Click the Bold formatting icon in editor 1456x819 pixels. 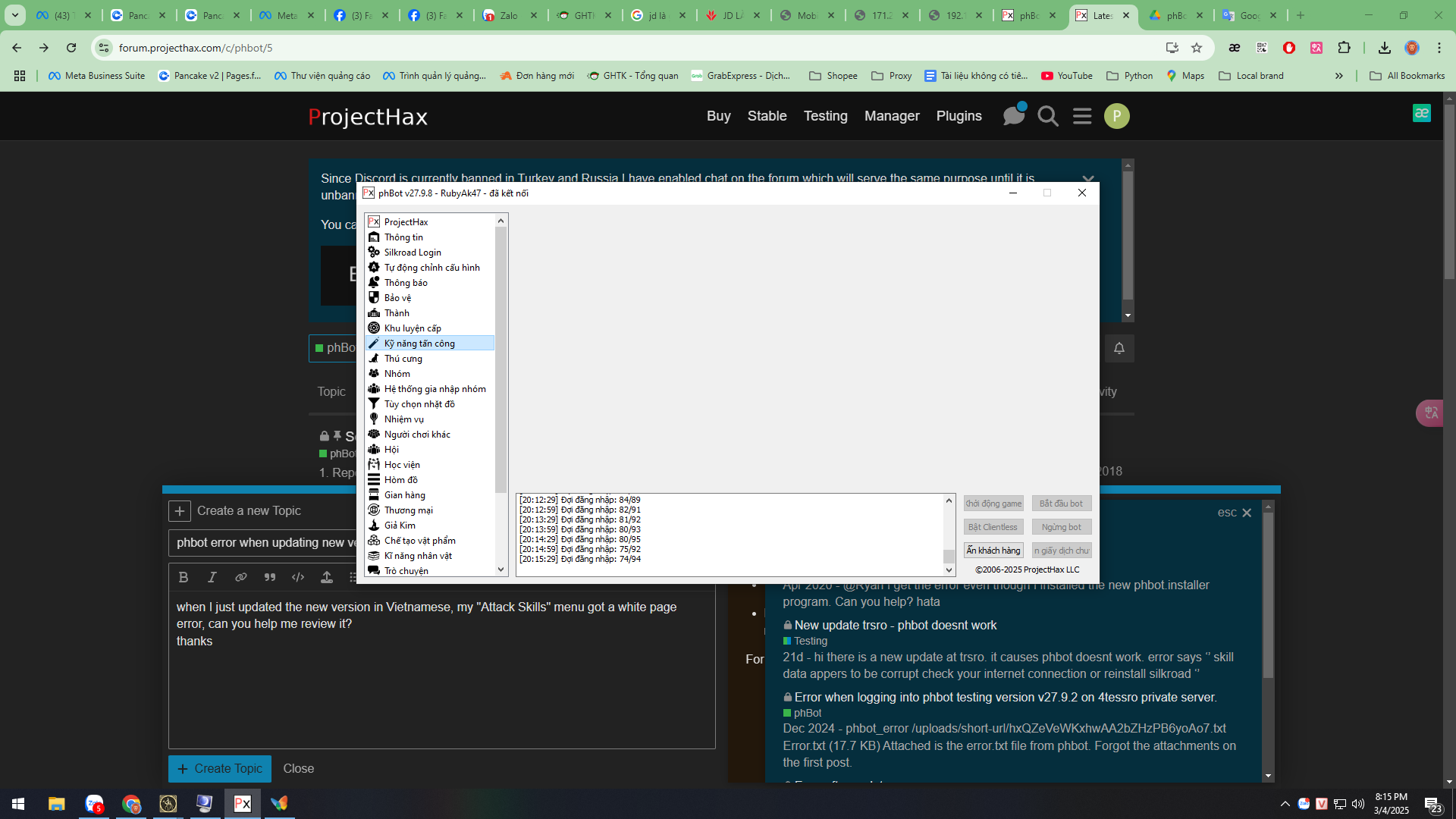click(184, 577)
